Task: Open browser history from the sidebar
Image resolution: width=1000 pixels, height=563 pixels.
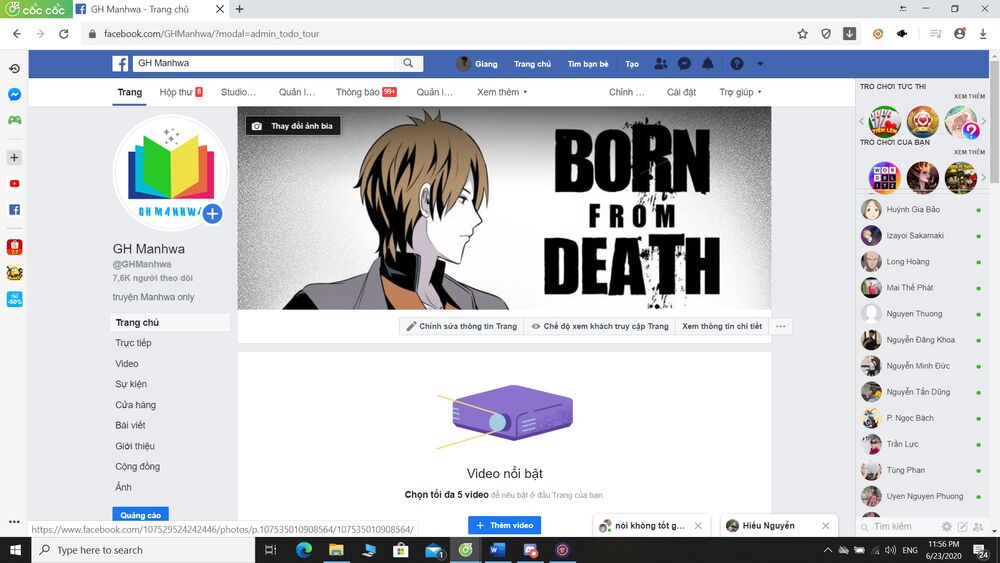Action: 14,68
